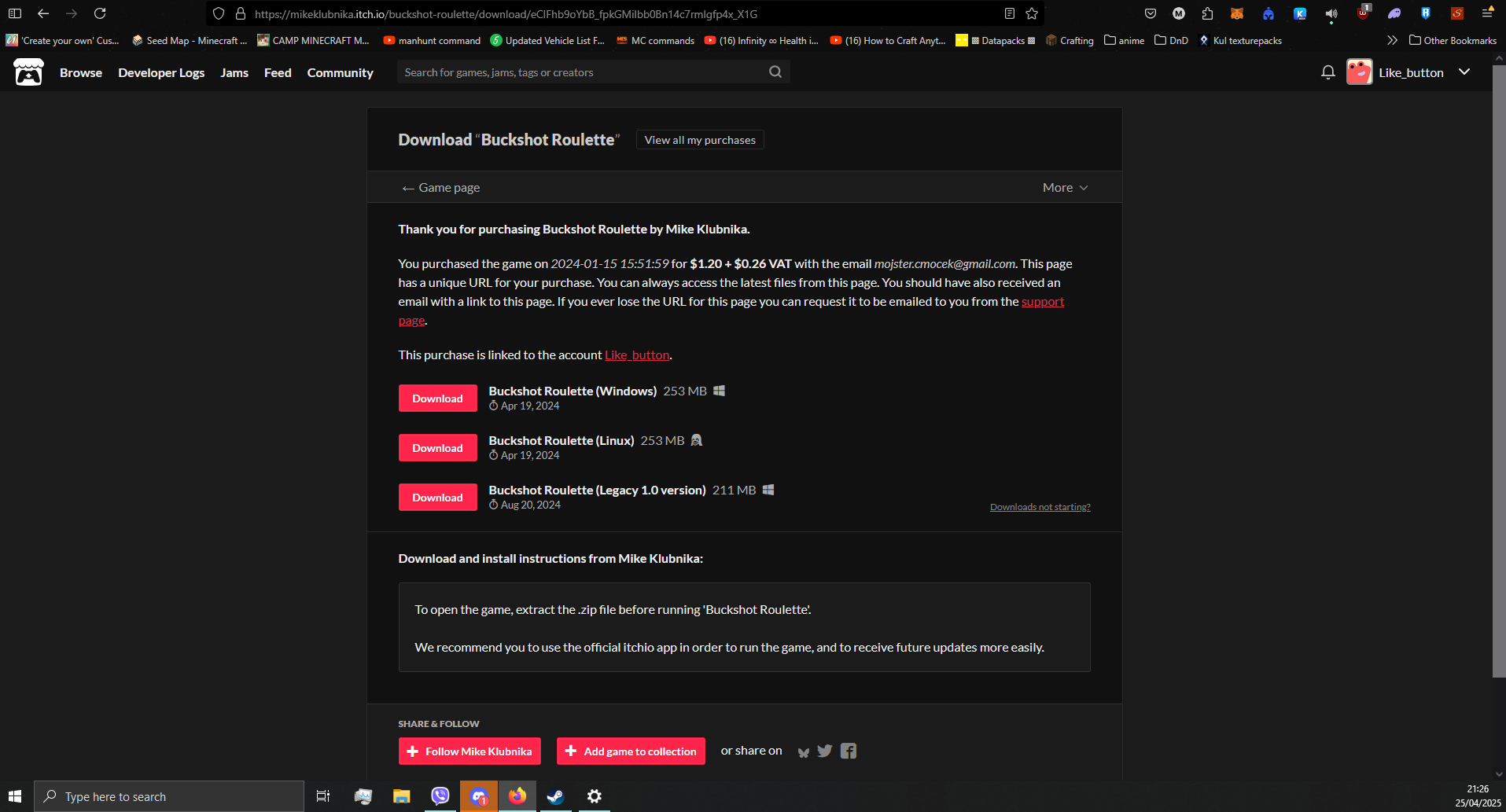Show more bookmarks with the double chevron
This screenshot has width=1506, height=812.
pos(1392,40)
